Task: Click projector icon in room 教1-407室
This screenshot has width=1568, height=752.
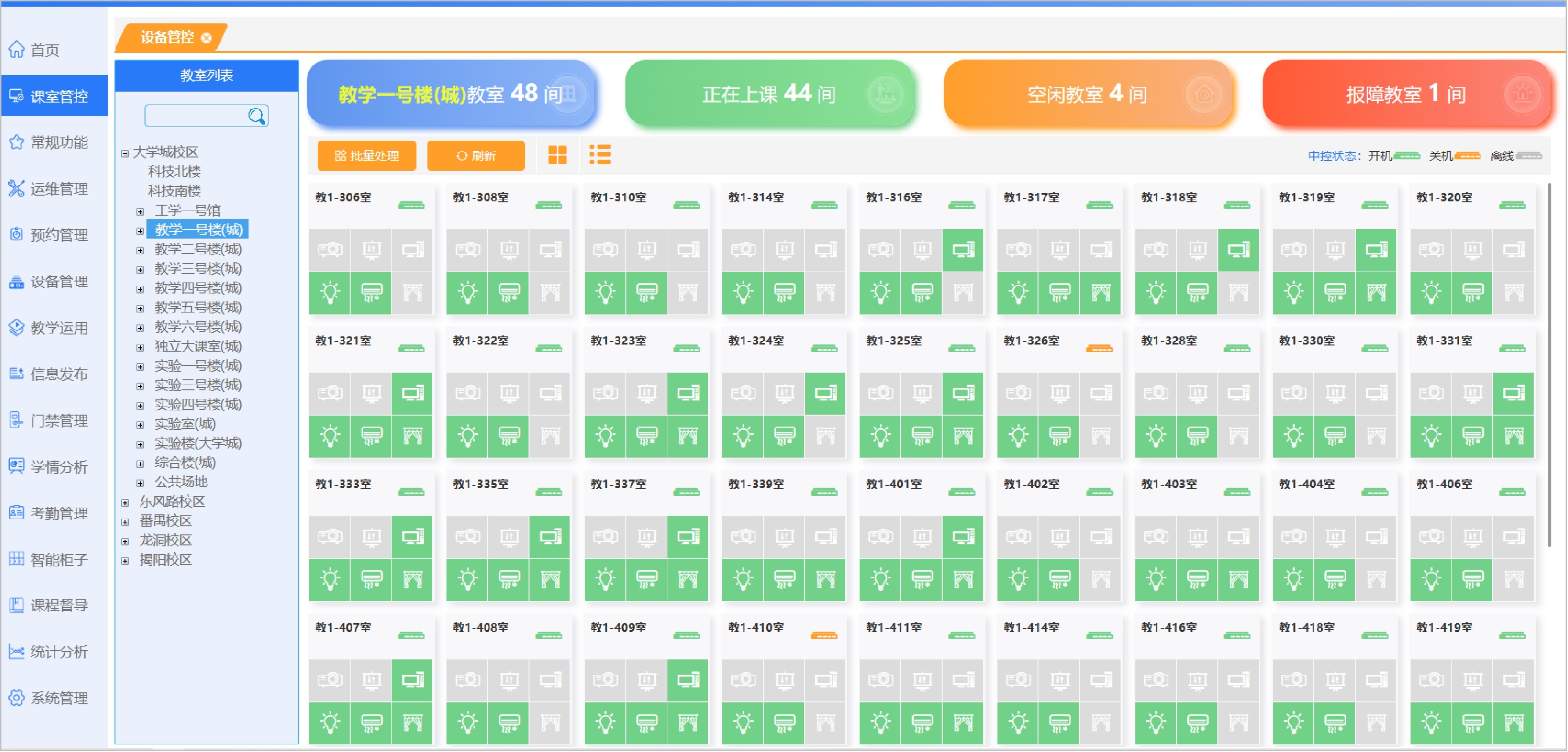Action: (x=330, y=679)
